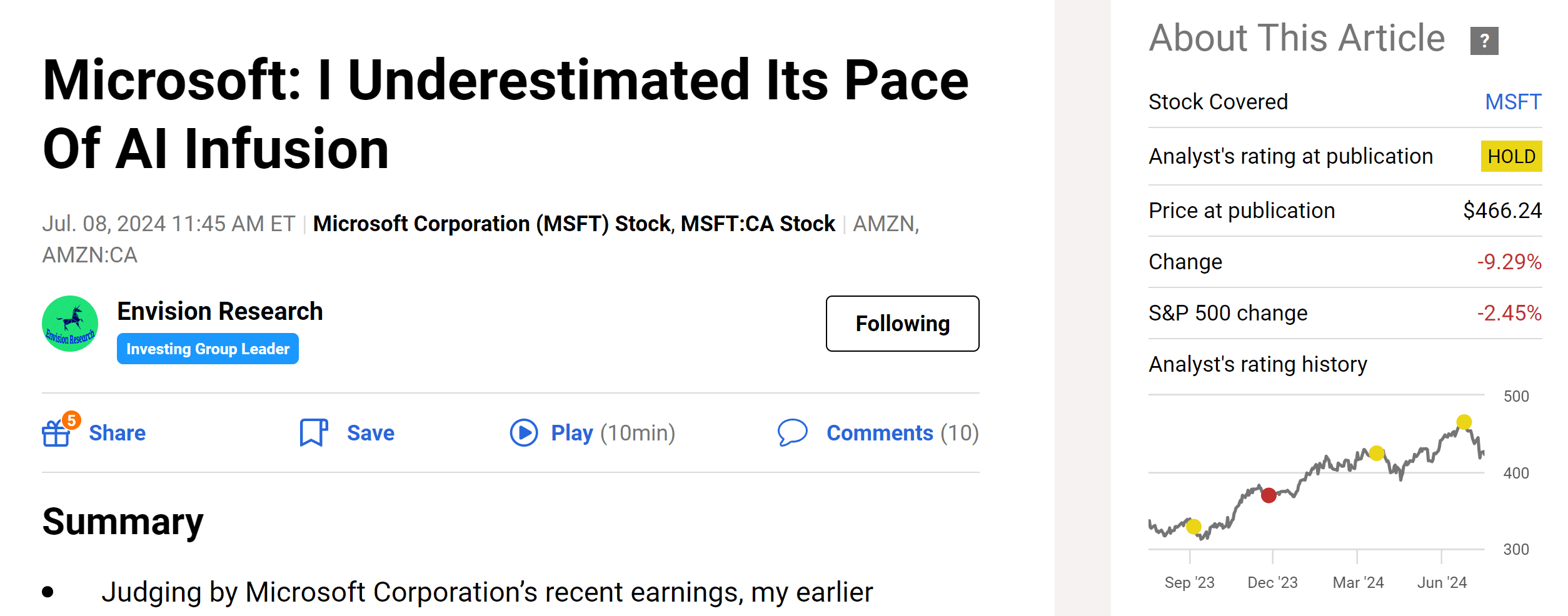Viewport: 1568px width, 616px height.
Task: Toggle Following status for Envision Research
Action: point(902,324)
